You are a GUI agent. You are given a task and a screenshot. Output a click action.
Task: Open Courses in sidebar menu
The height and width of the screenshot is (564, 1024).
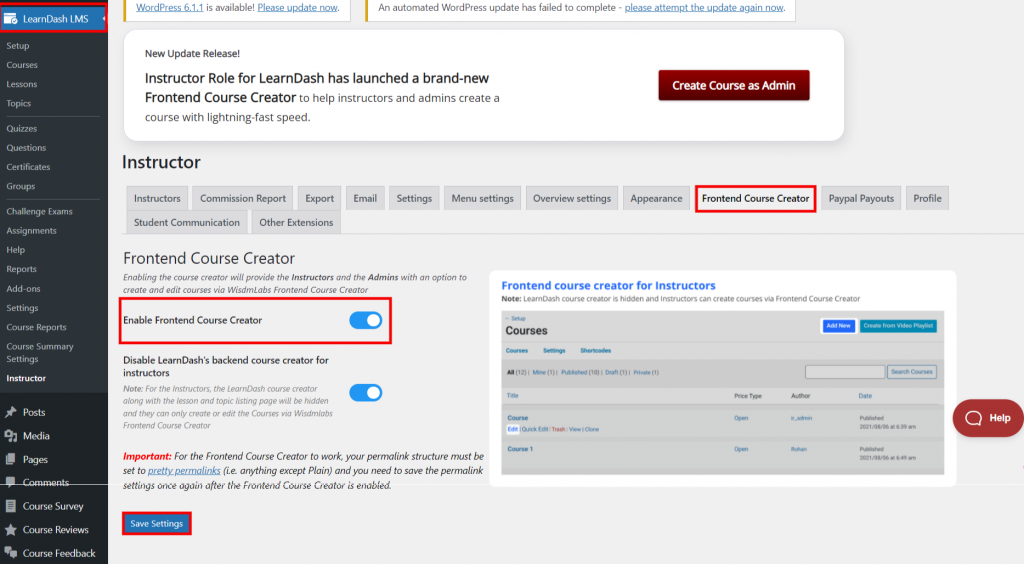(x=22, y=65)
